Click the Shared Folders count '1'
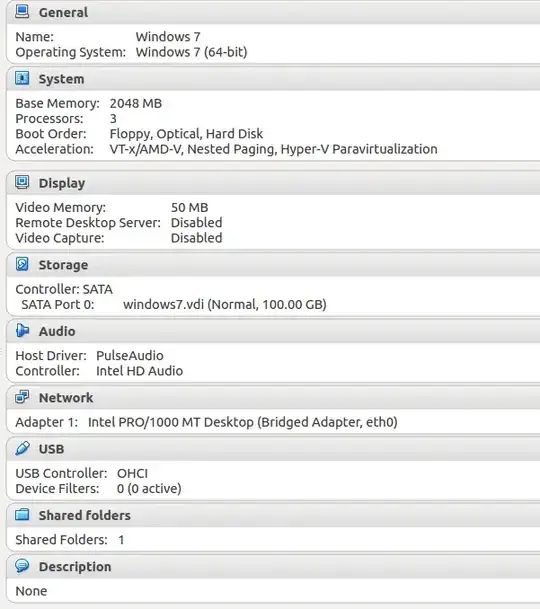This screenshot has width=540, height=609. [x=121, y=540]
